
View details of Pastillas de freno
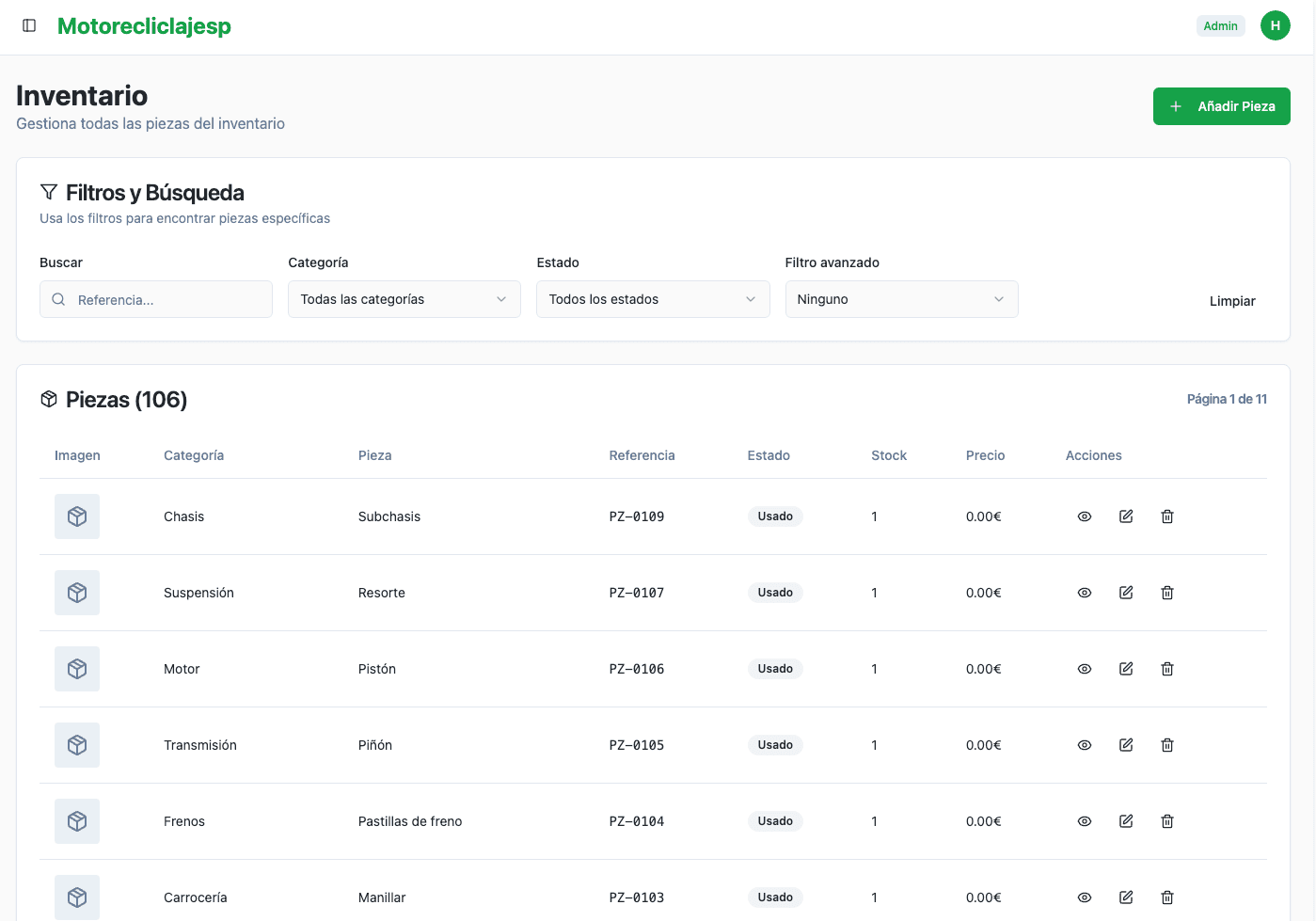1085,821
